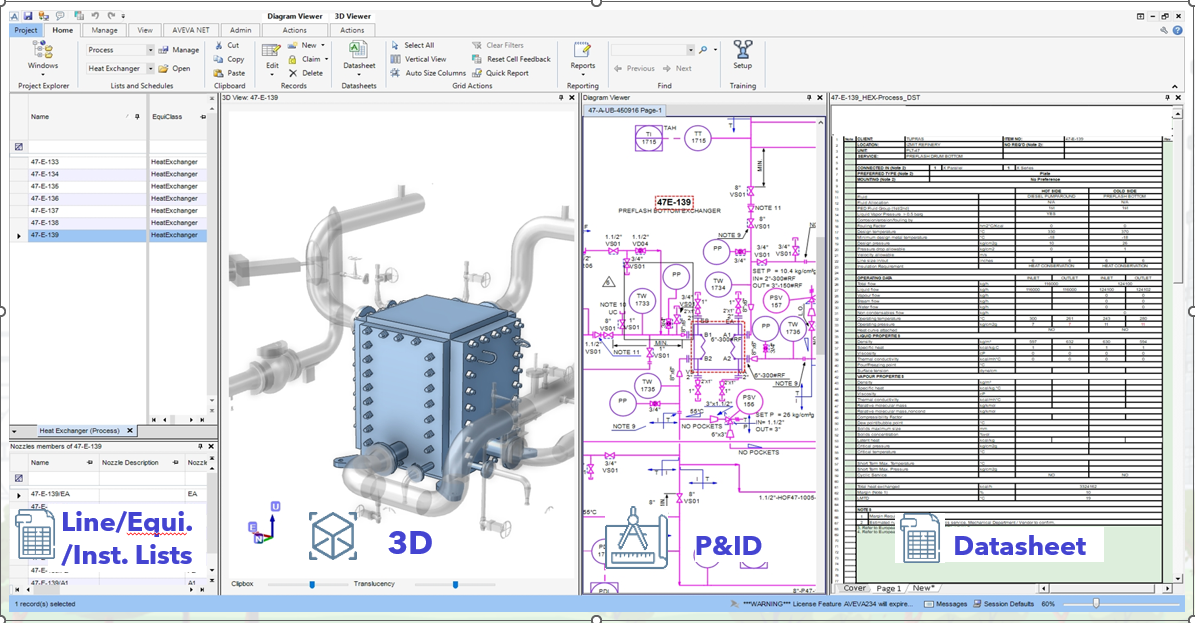Open the Find search box dropdown
Image resolution: width=1195 pixels, height=623 pixels.
(x=690, y=50)
